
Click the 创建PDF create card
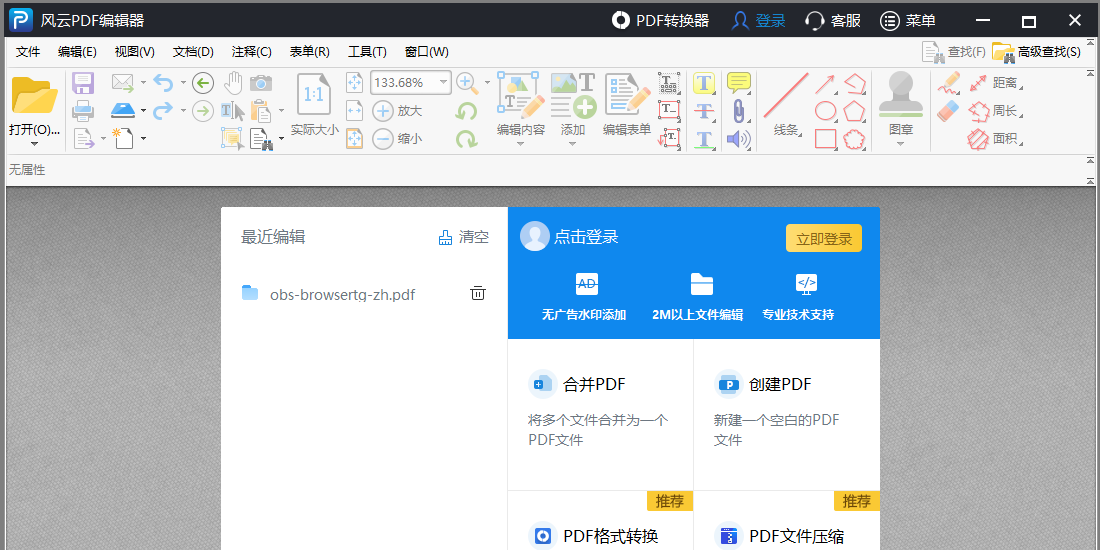[786, 414]
